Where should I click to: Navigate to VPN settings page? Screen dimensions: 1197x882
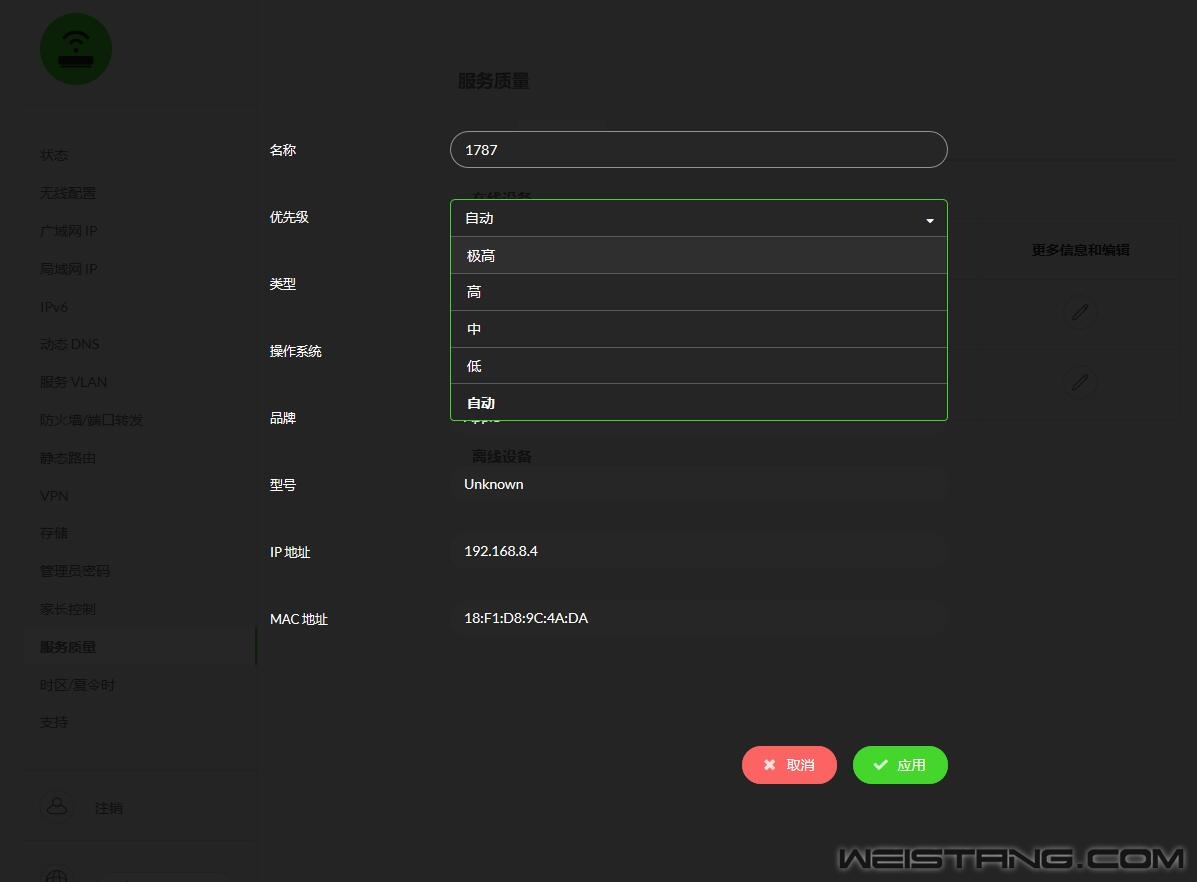(x=54, y=496)
